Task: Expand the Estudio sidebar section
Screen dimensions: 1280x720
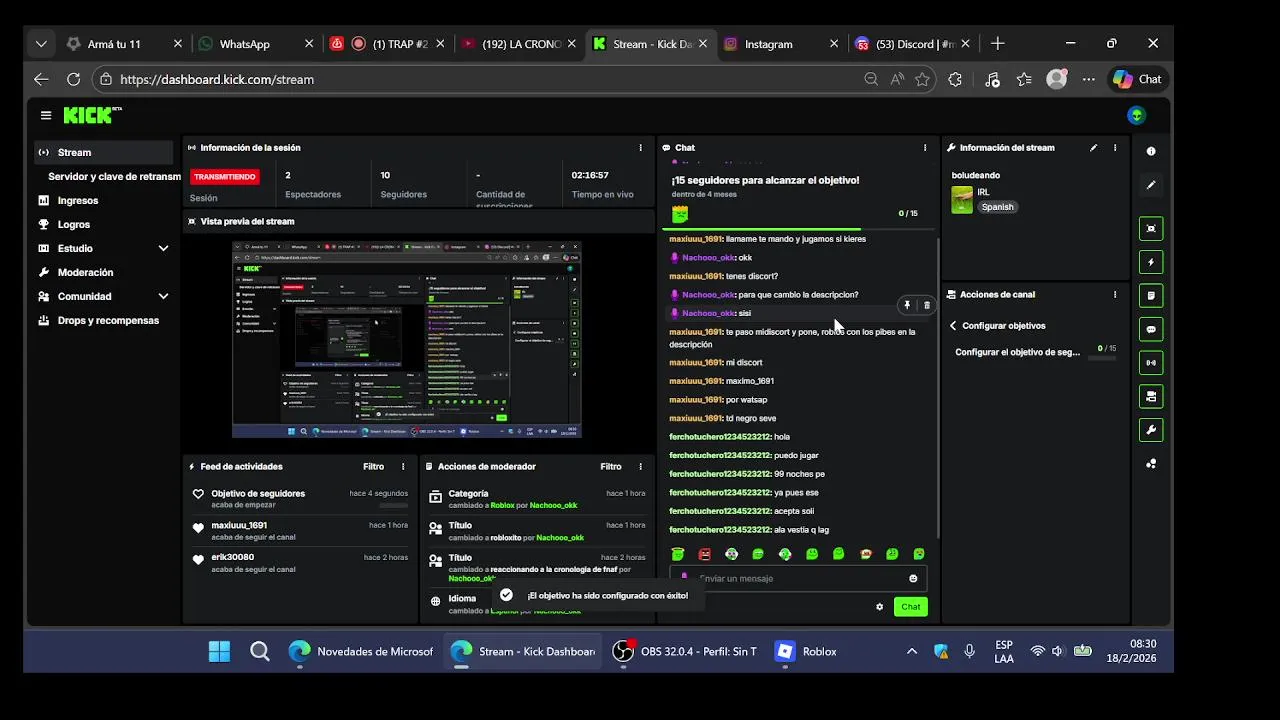Action: (x=163, y=248)
